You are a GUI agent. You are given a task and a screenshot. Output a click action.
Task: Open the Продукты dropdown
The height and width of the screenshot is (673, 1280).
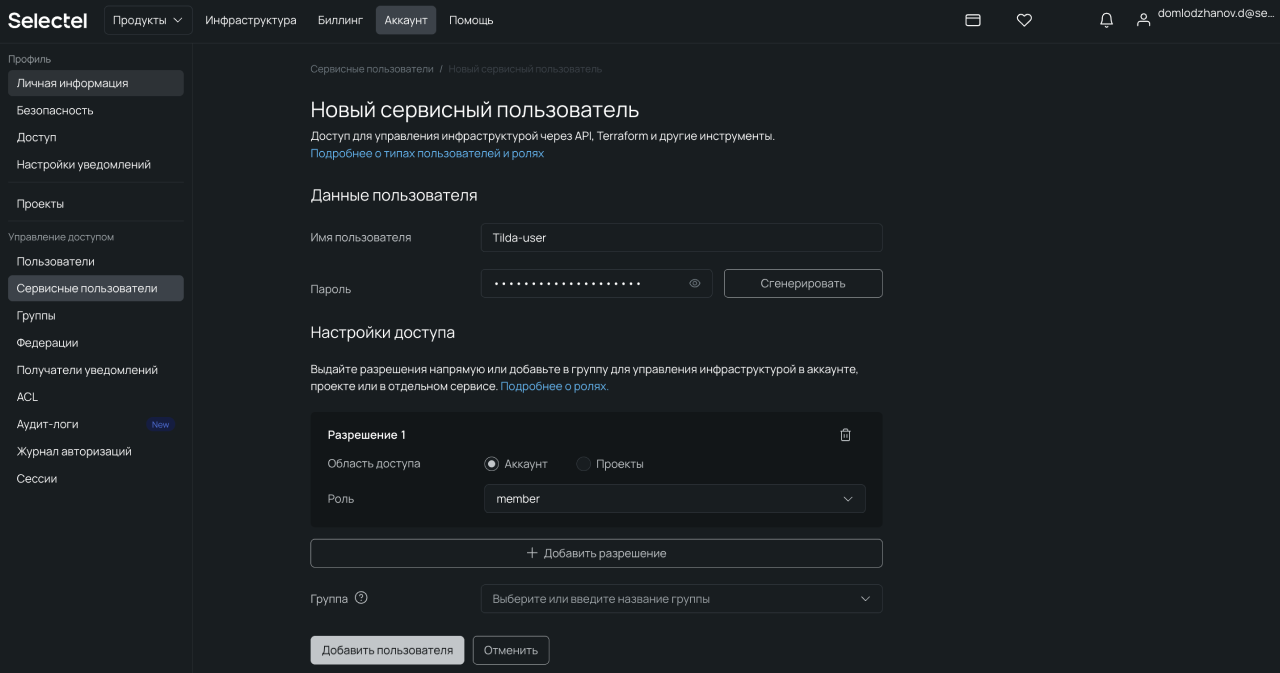pyautogui.click(x=147, y=19)
